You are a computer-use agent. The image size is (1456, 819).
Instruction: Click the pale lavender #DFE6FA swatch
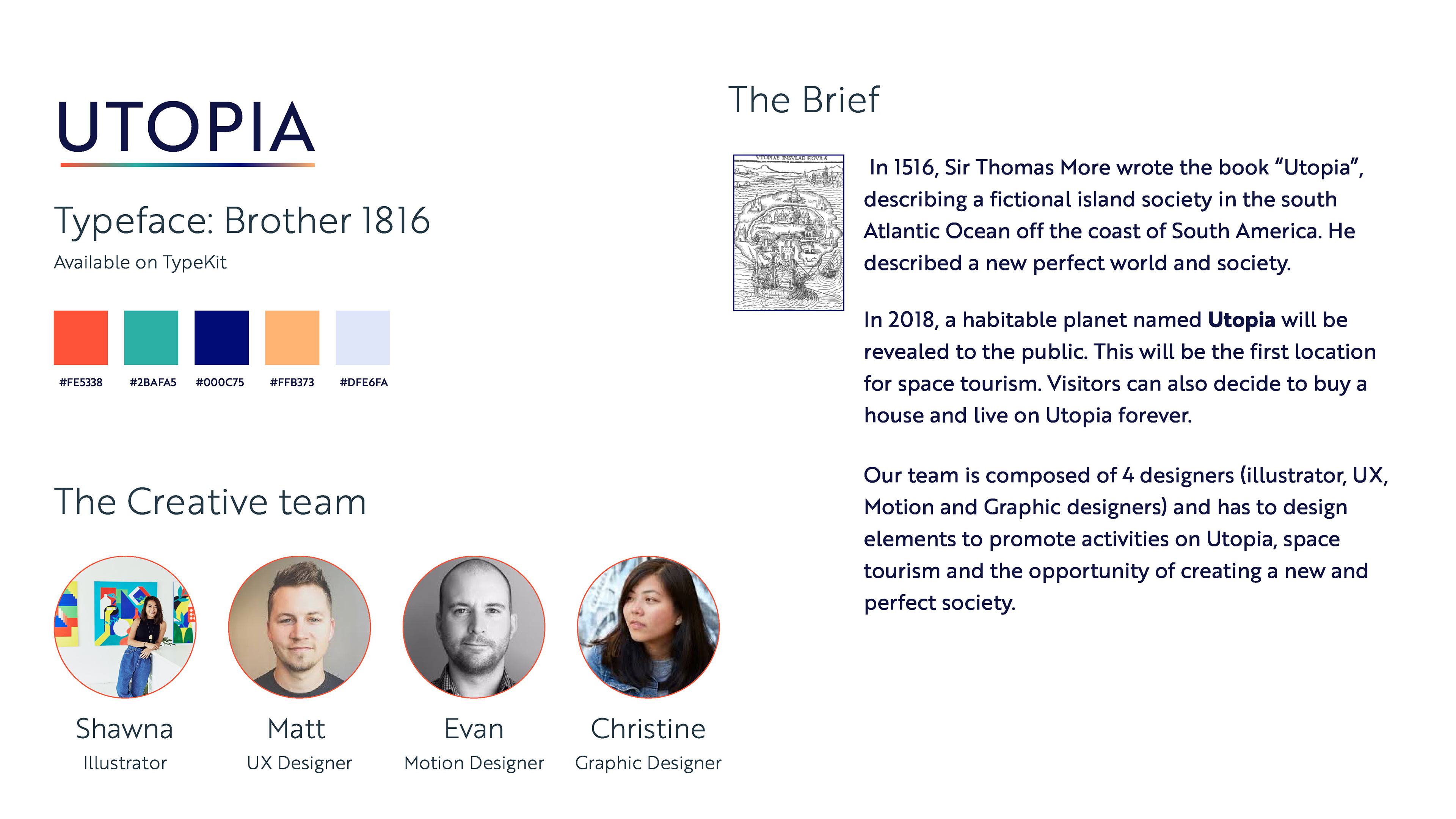coord(362,337)
